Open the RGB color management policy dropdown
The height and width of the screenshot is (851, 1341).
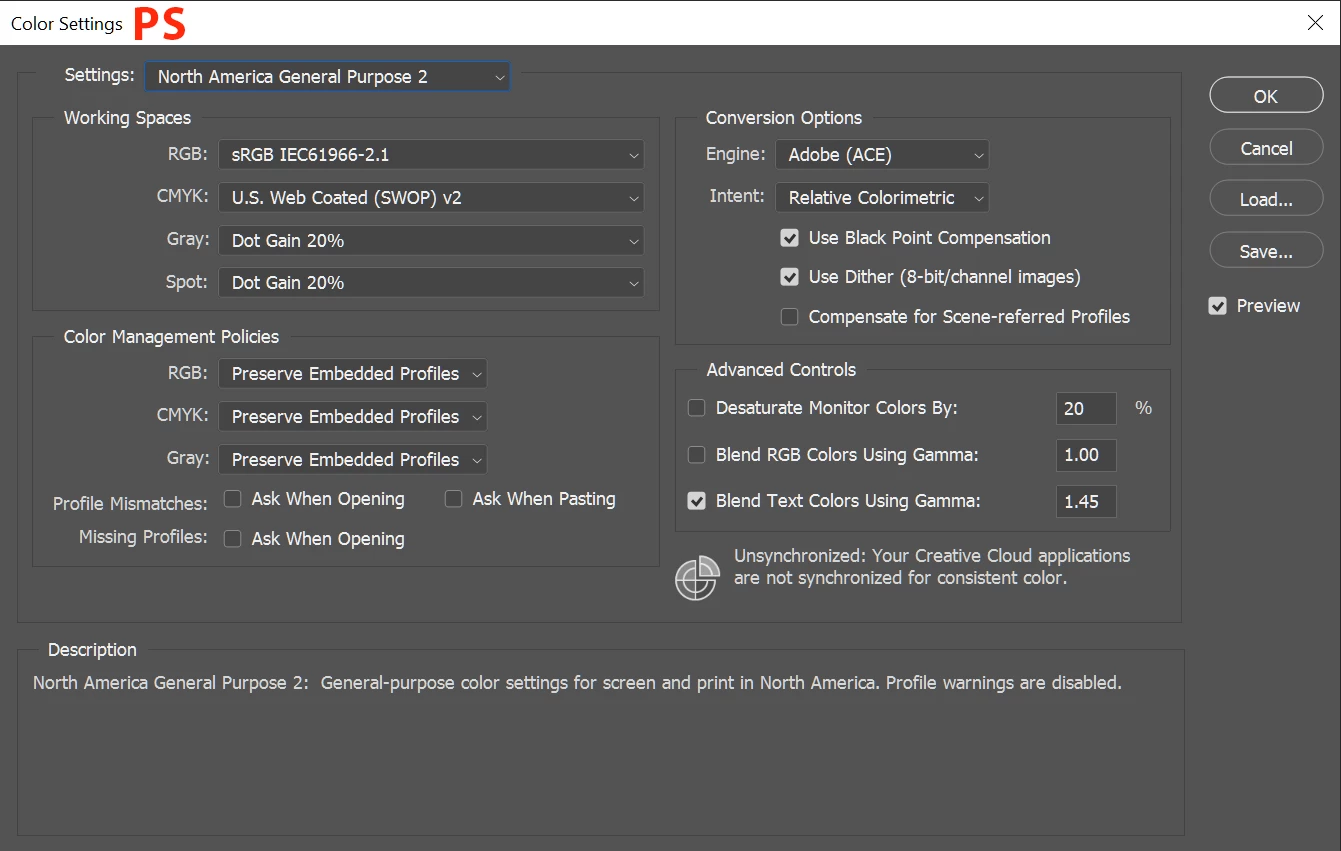pyautogui.click(x=353, y=374)
